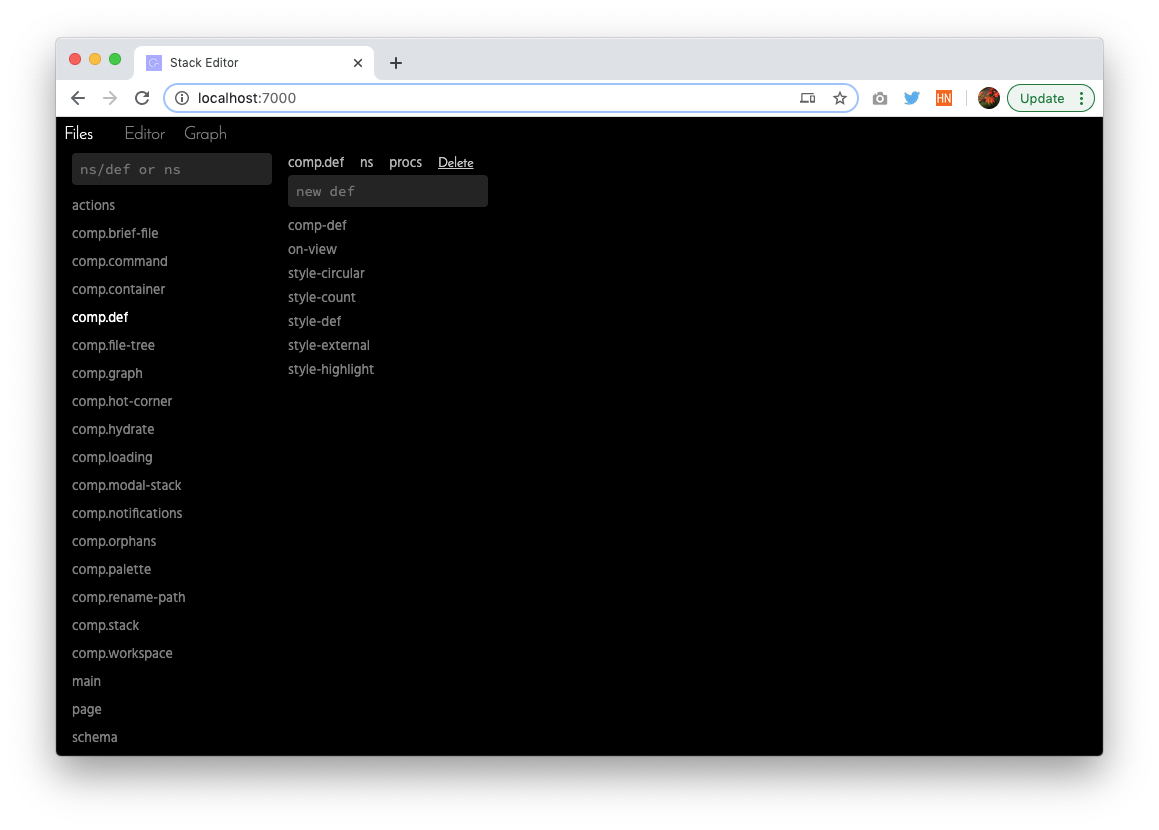Open the HN extension icon
Image resolution: width=1159 pixels, height=830 pixels.
click(944, 98)
